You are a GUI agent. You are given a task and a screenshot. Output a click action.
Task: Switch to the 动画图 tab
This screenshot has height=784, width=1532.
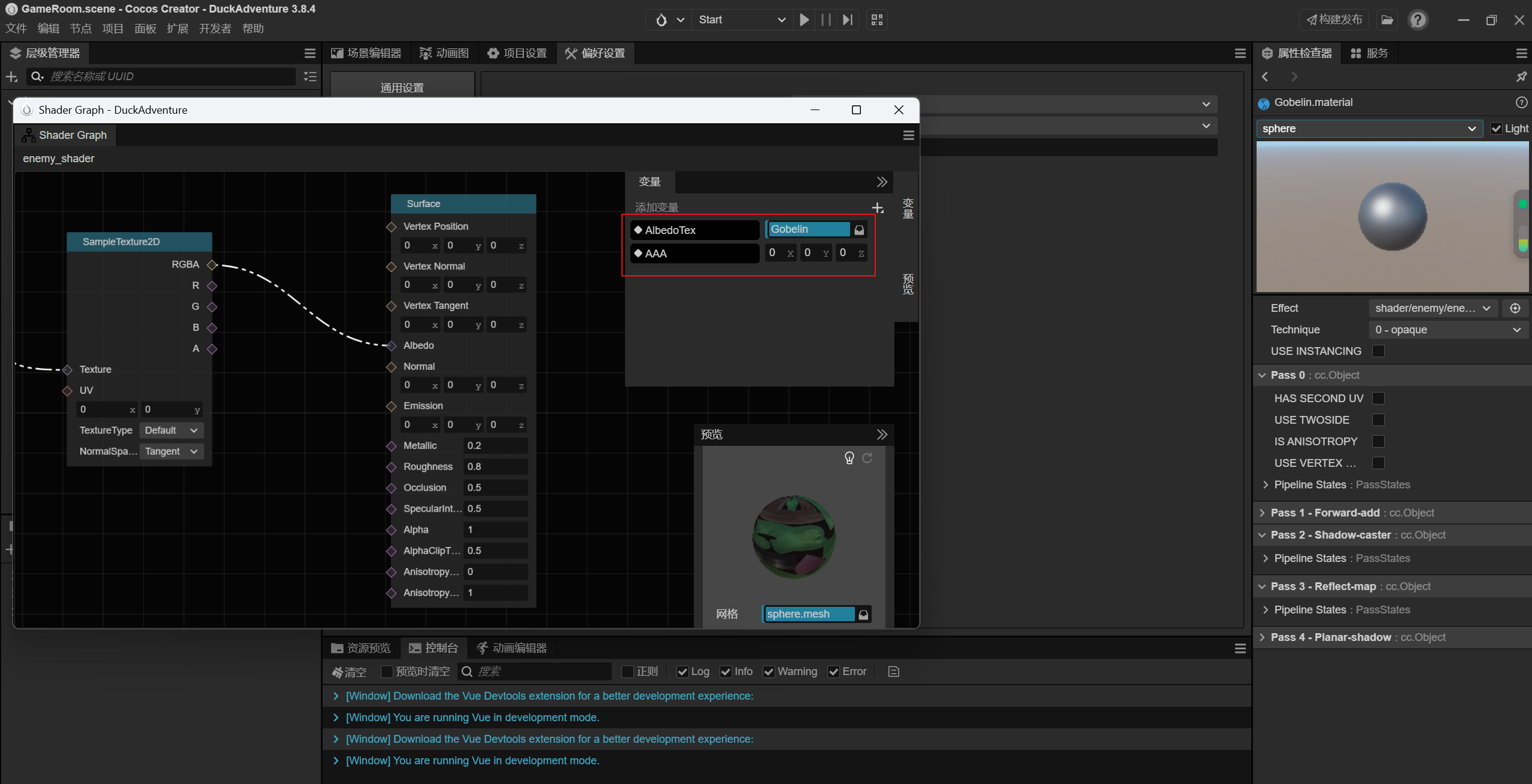click(444, 53)
